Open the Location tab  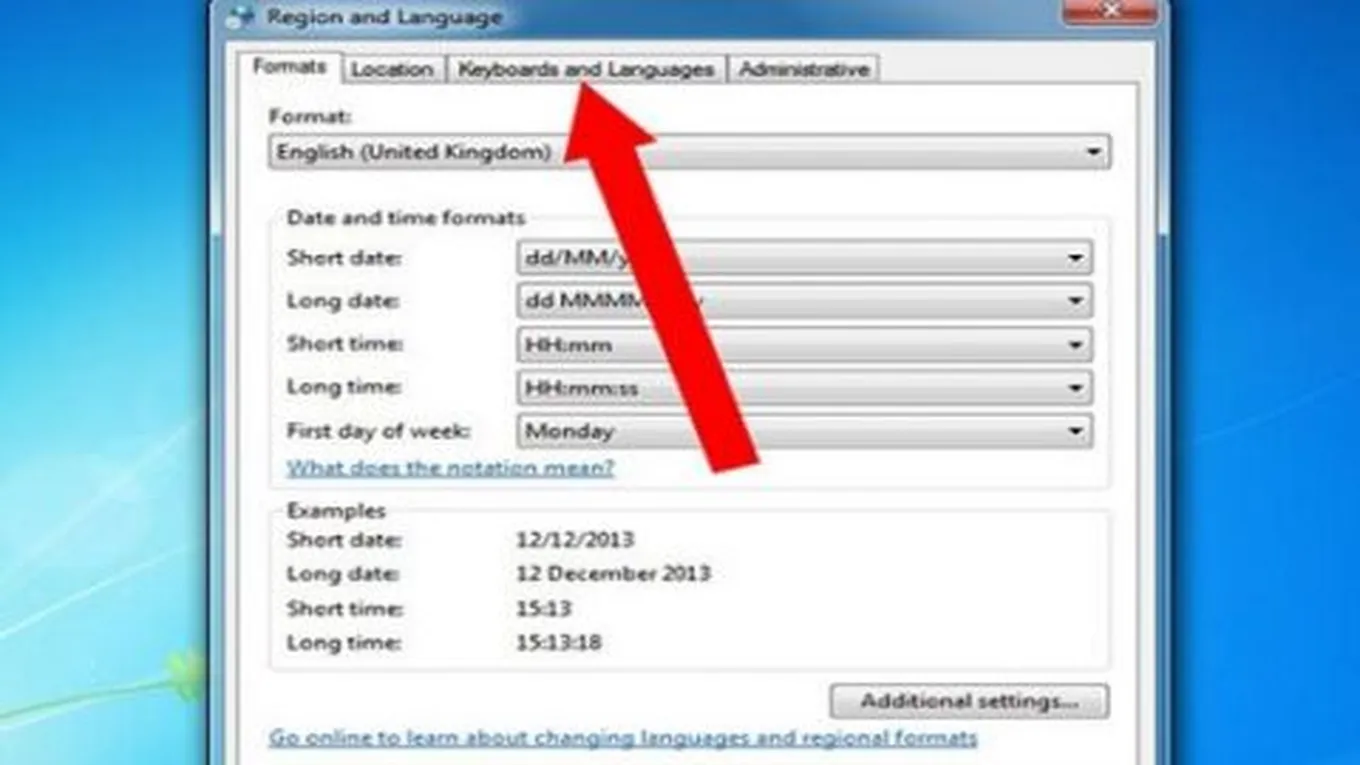[x=392, y=70]
